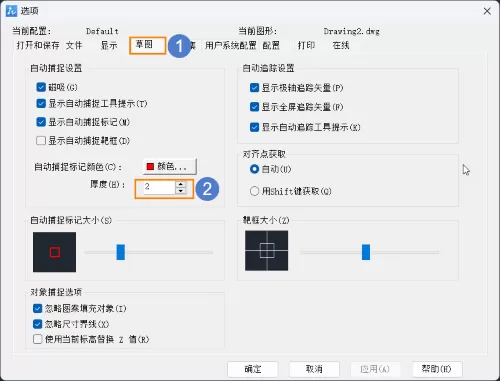Screen dimensions: 500x381
Task: Disable 显示自动捕捉工具提示(T)
Action: point(41,103)
